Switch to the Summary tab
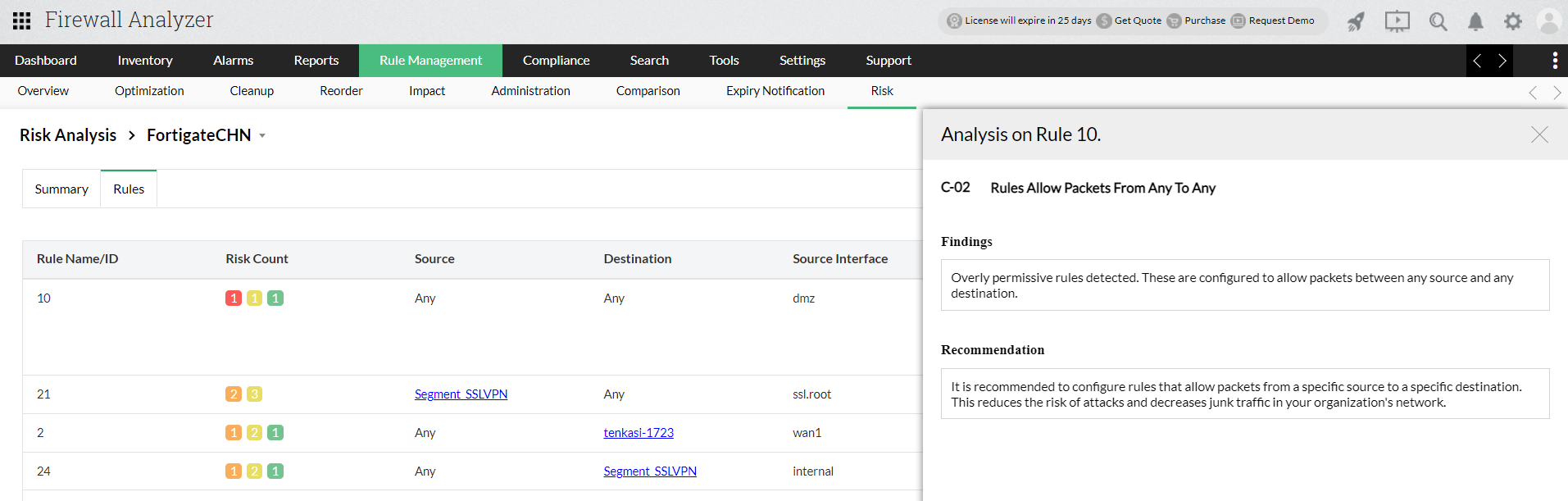This screenshot has height=501, width=1568. 61,189
